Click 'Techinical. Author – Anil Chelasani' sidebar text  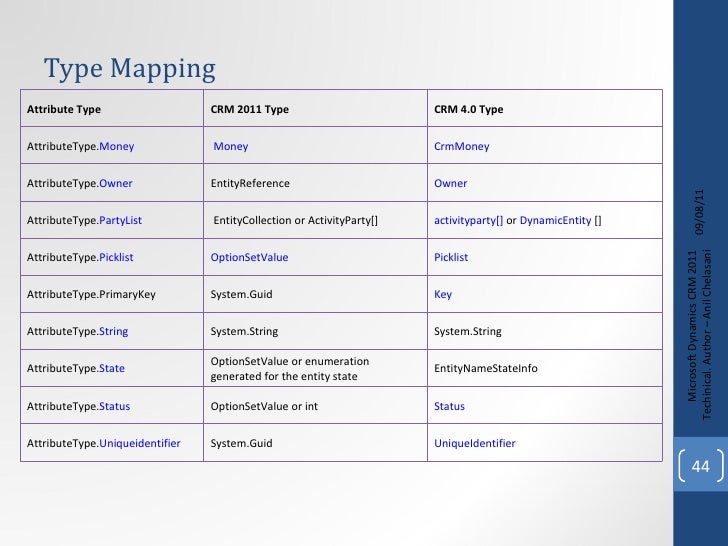click(706, 335)
